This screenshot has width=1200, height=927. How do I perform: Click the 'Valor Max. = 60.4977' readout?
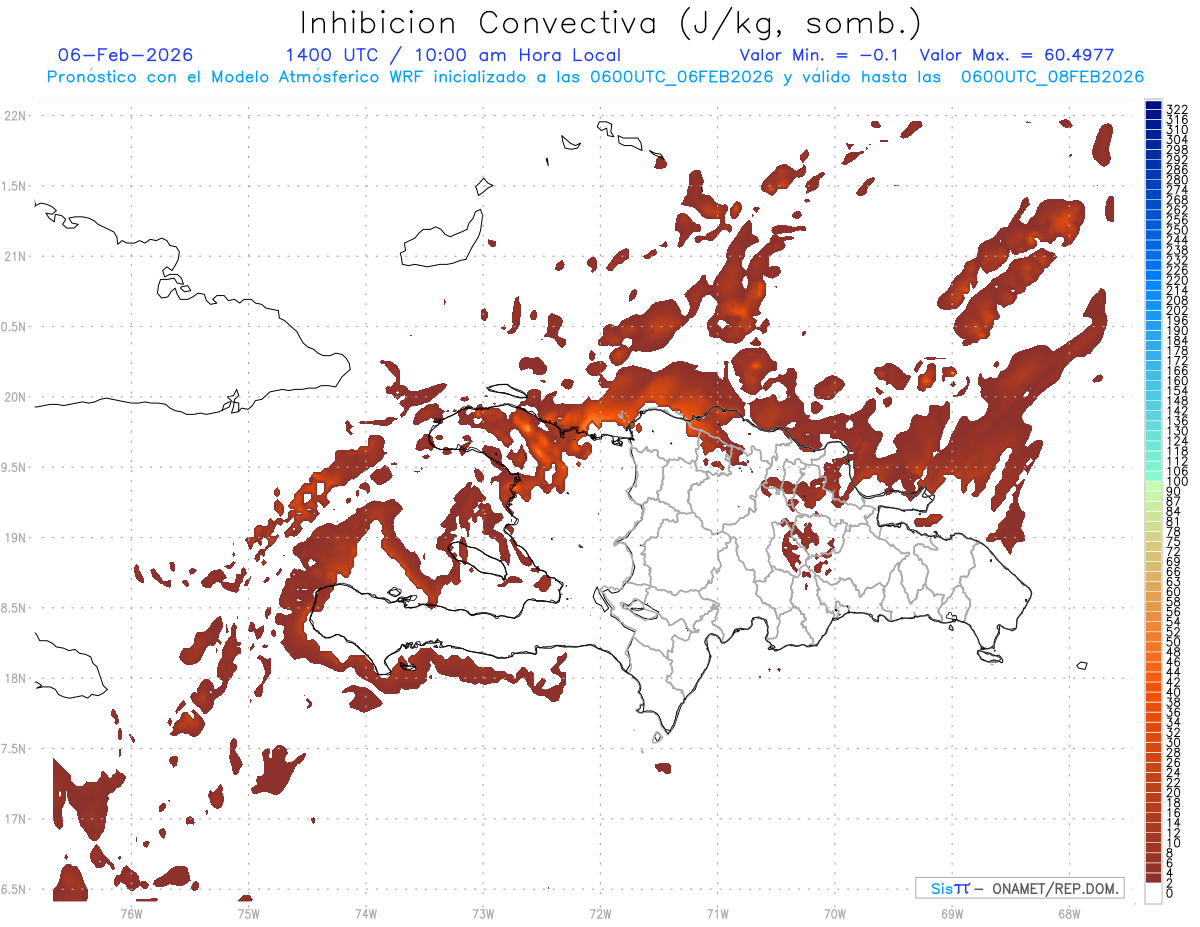click(1017, 55)
